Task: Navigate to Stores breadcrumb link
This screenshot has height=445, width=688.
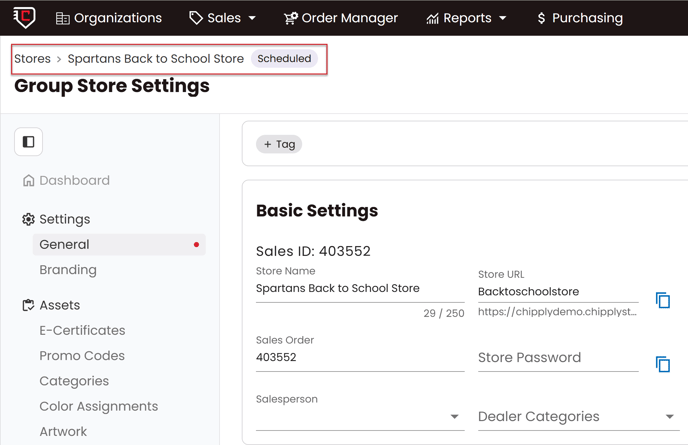Action: pyautogui.click(x=32, y=59)
